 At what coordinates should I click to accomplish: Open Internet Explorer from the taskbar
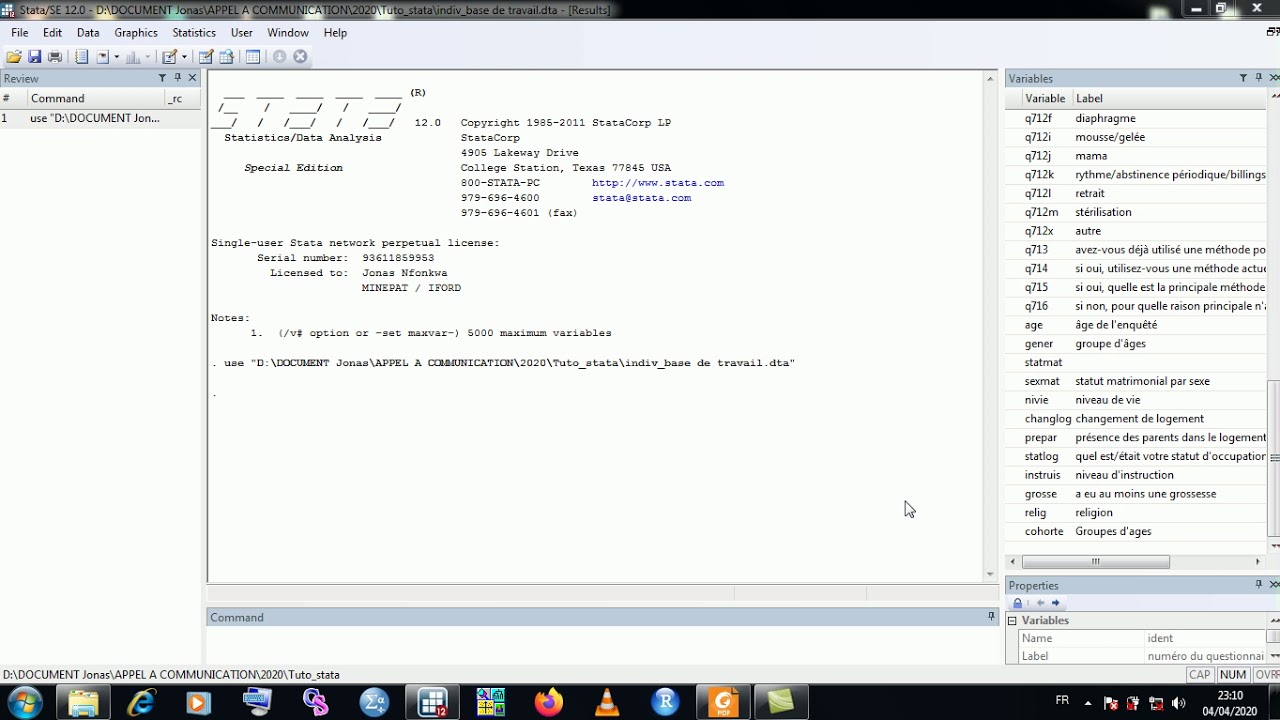point(141,702)
